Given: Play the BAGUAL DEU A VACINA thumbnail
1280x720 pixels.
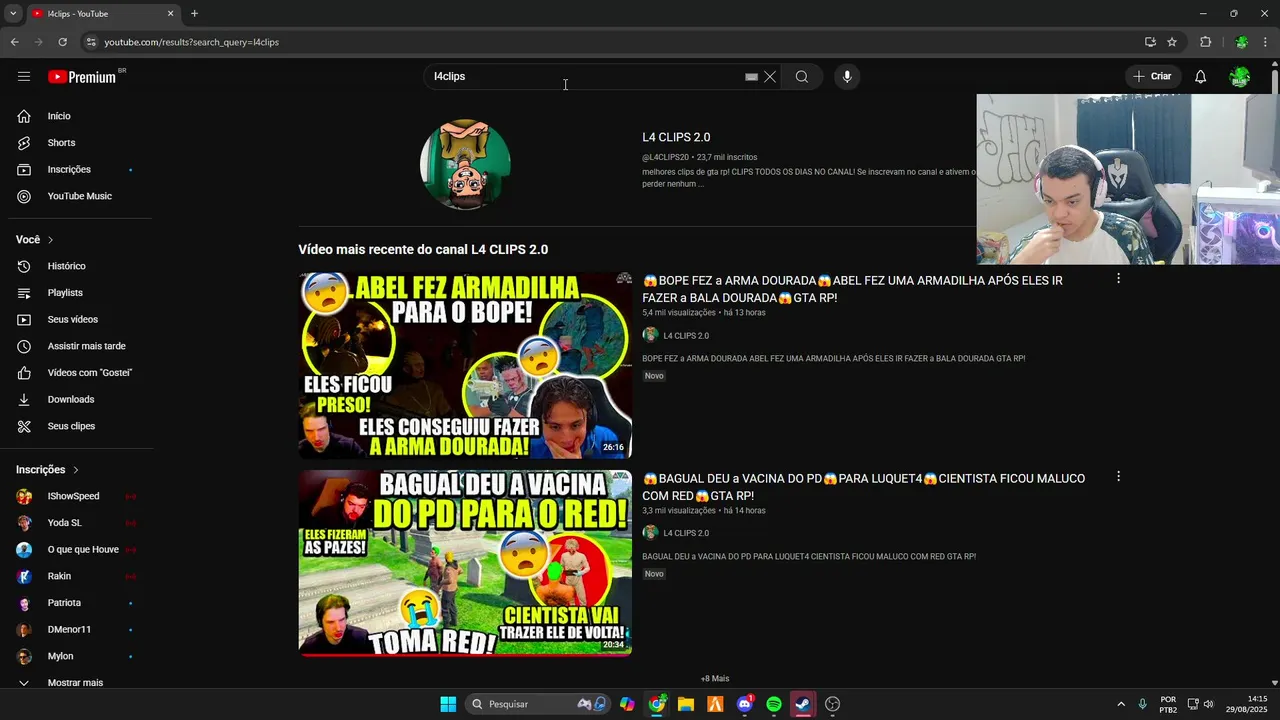Looking at the screenshot, I should pyautogui.click(x=465, y=563).
